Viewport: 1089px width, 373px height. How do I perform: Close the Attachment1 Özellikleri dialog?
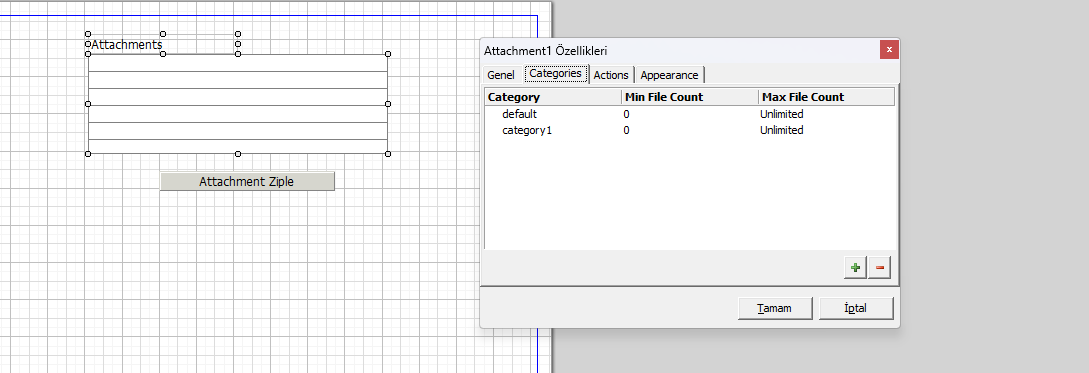click(889, 50)
